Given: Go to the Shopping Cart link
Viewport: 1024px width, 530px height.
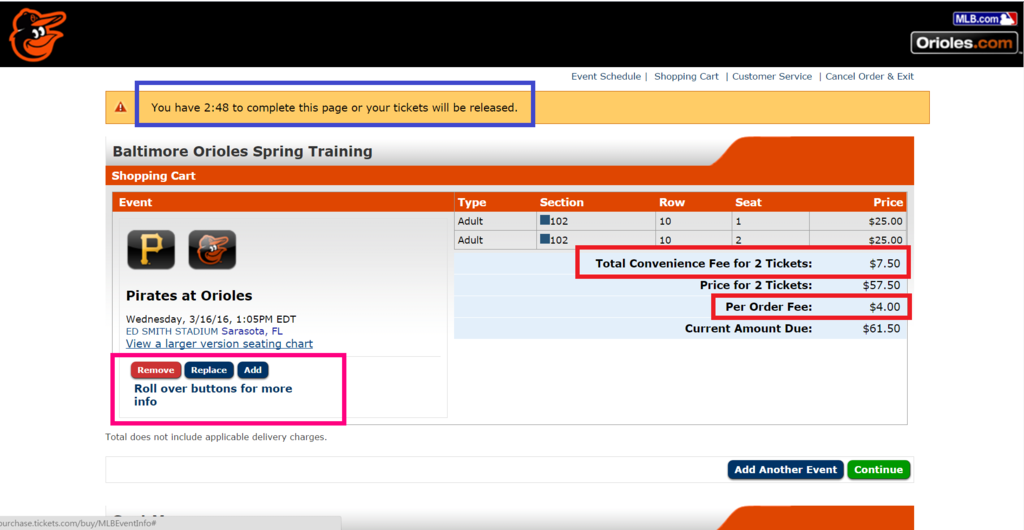Looking at the screenshot, I should tap(686, 76).
